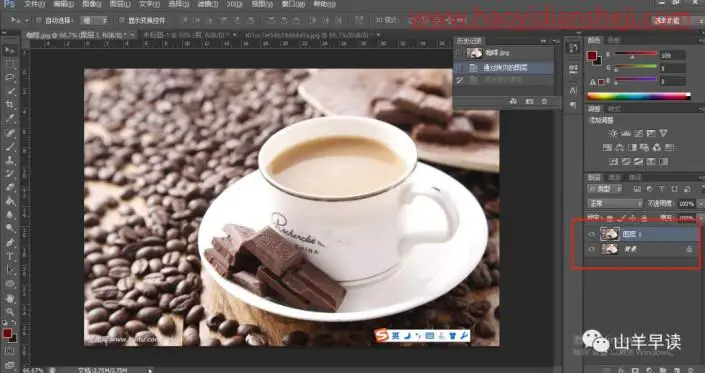Select the Horizontal Type tool

pyautogui.click(x=10, y=257)
